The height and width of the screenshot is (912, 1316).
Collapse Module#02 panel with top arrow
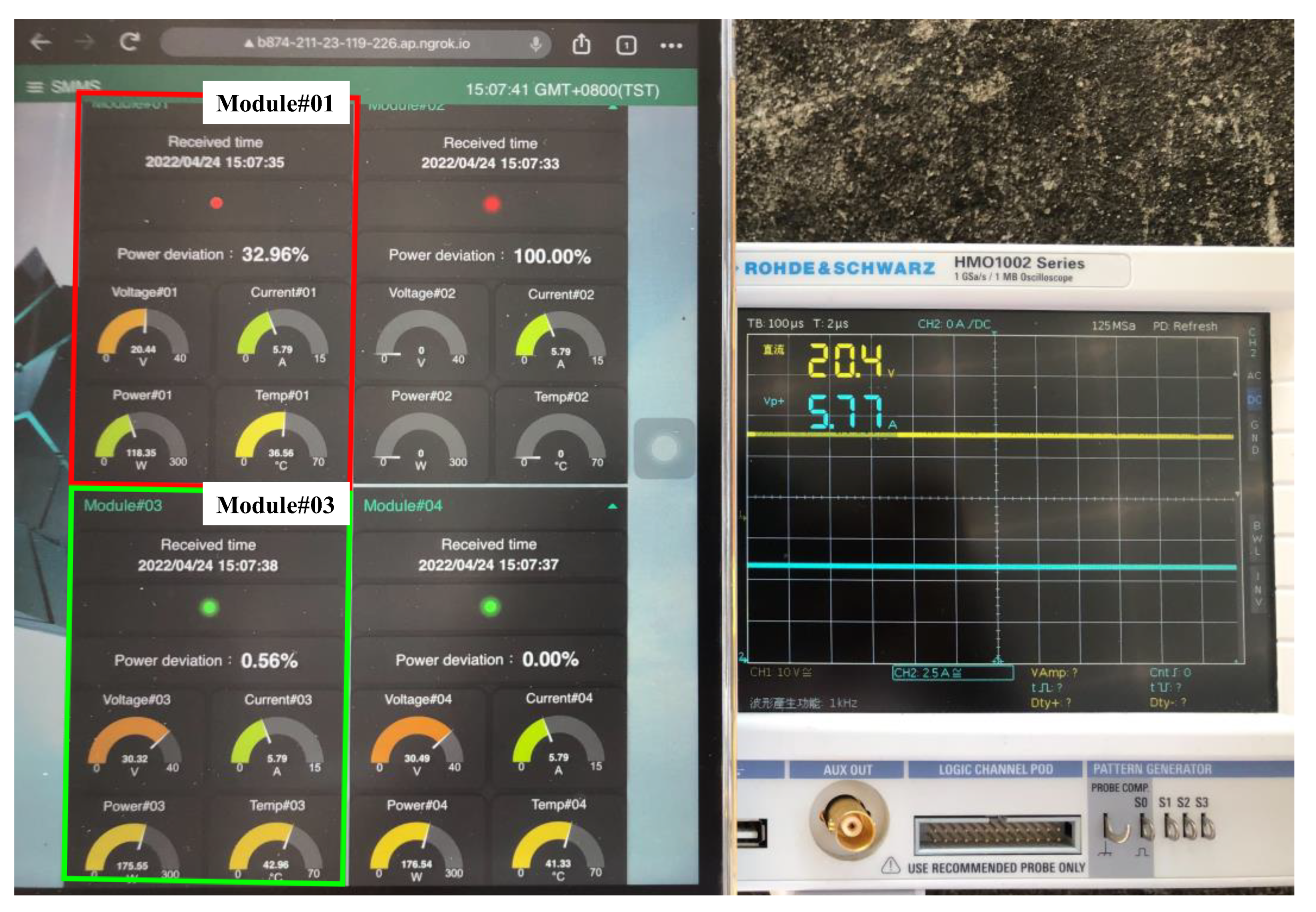coord(612,107)
